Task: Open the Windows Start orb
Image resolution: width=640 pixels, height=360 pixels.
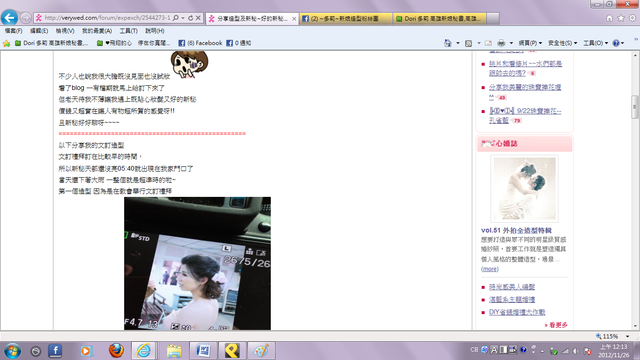Action: tap(12, 351)
